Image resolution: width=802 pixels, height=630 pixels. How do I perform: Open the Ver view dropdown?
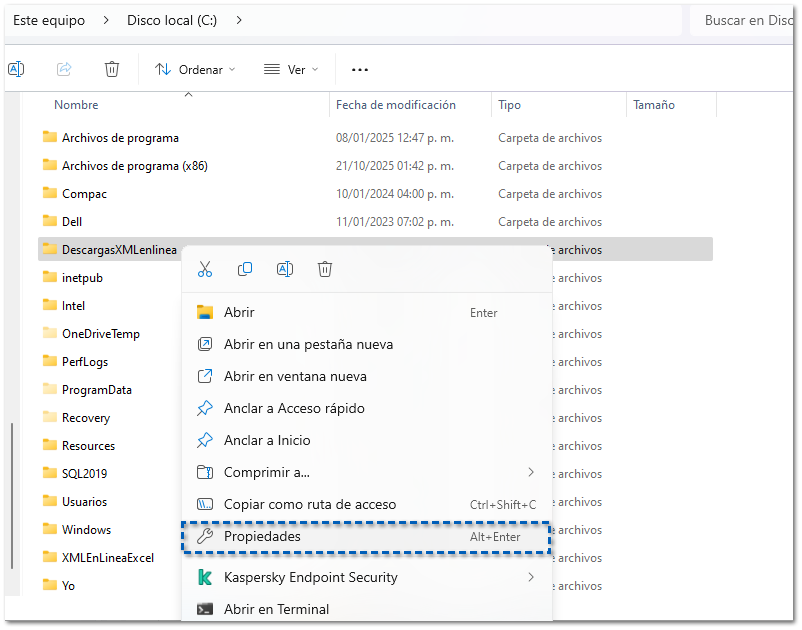coord(291,70)
